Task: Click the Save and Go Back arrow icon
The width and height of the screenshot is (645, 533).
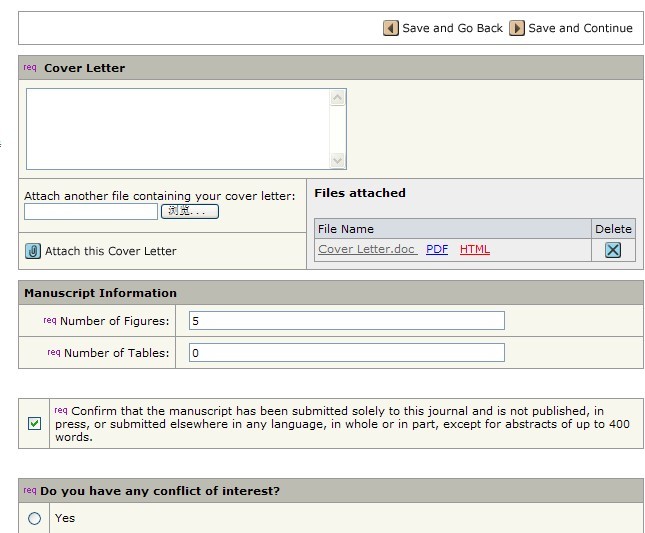Action: tap(391, 28)
